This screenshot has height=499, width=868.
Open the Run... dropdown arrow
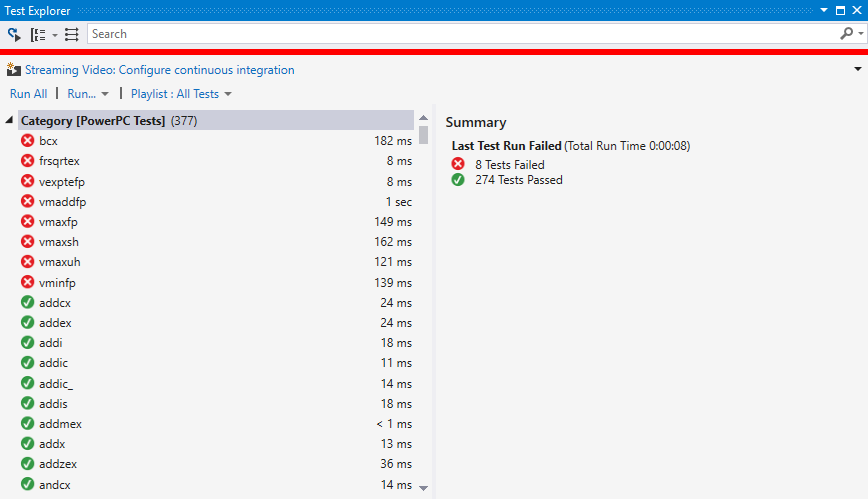(105, 94)
